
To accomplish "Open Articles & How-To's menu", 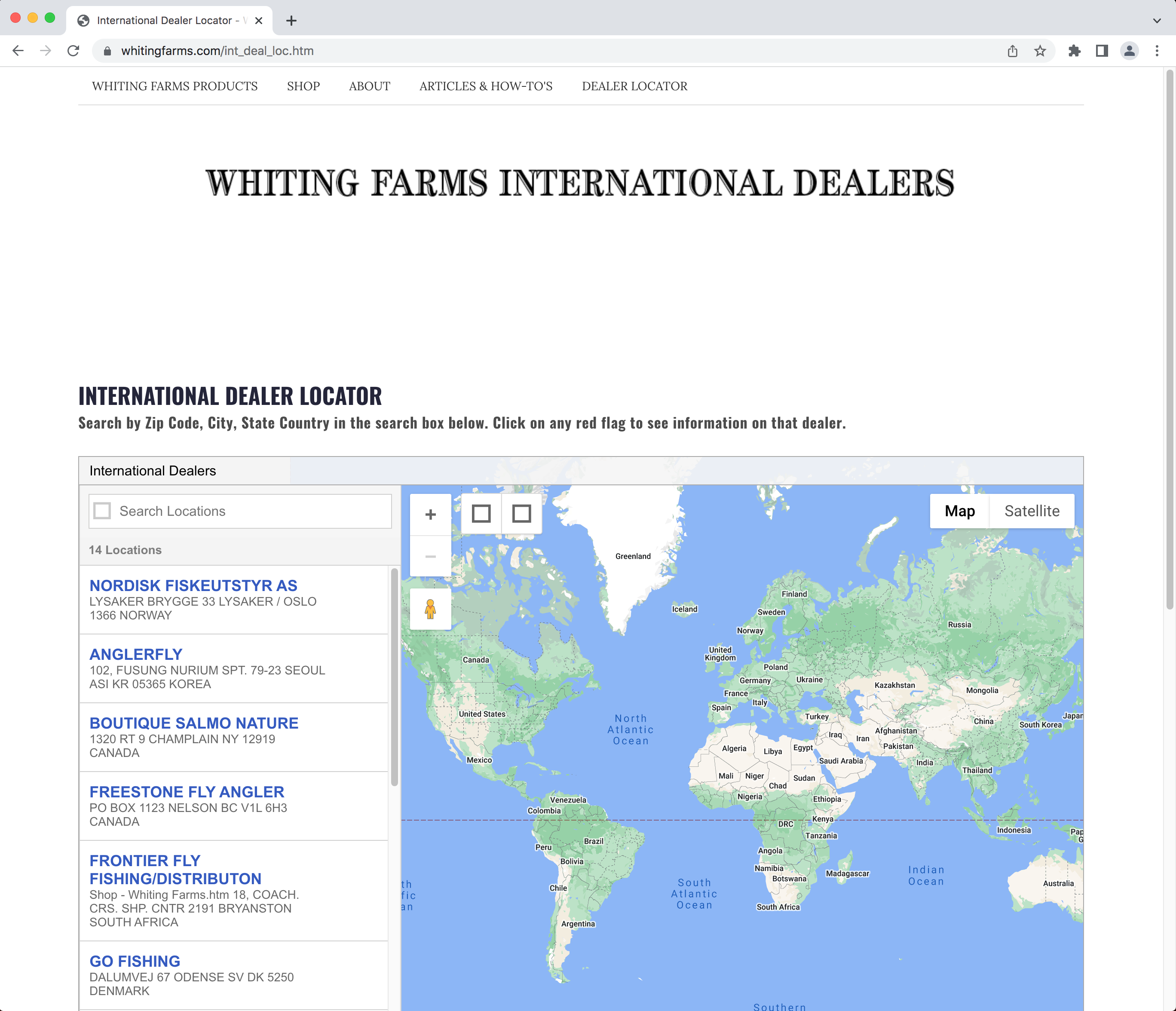I will pos(486,86).
